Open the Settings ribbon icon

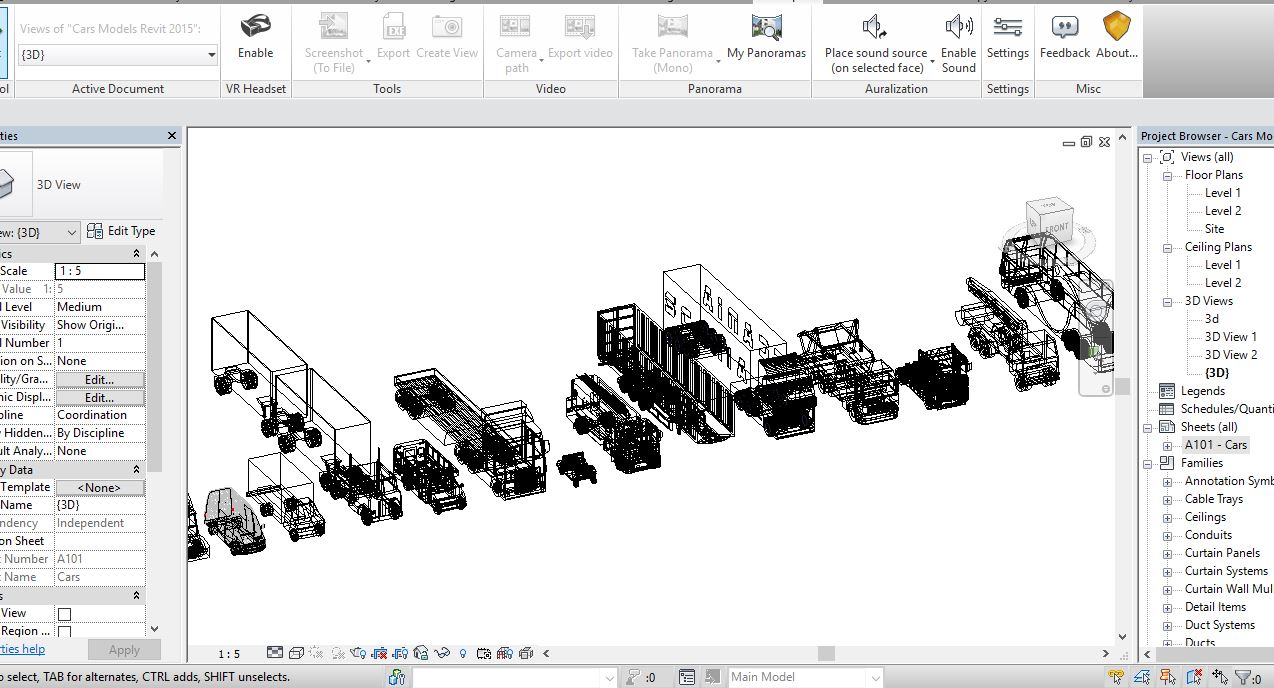coord(1007,28)
